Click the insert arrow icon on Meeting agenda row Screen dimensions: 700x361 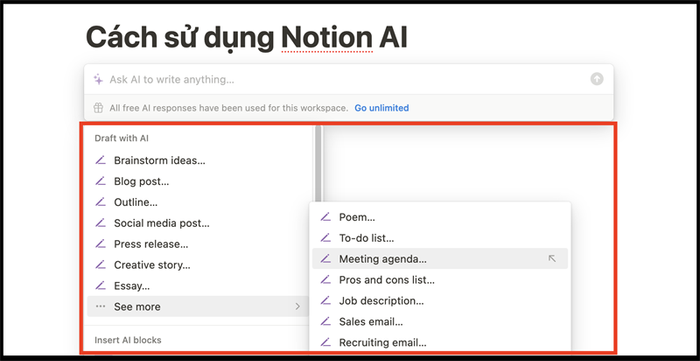click(x=552, y=258)
